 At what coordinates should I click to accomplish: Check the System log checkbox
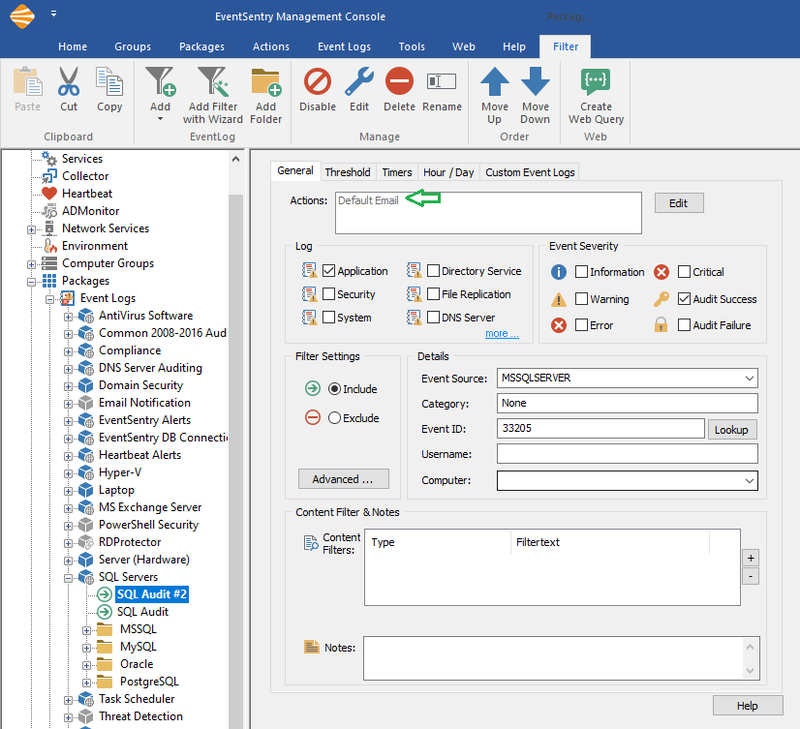(329, 317)
